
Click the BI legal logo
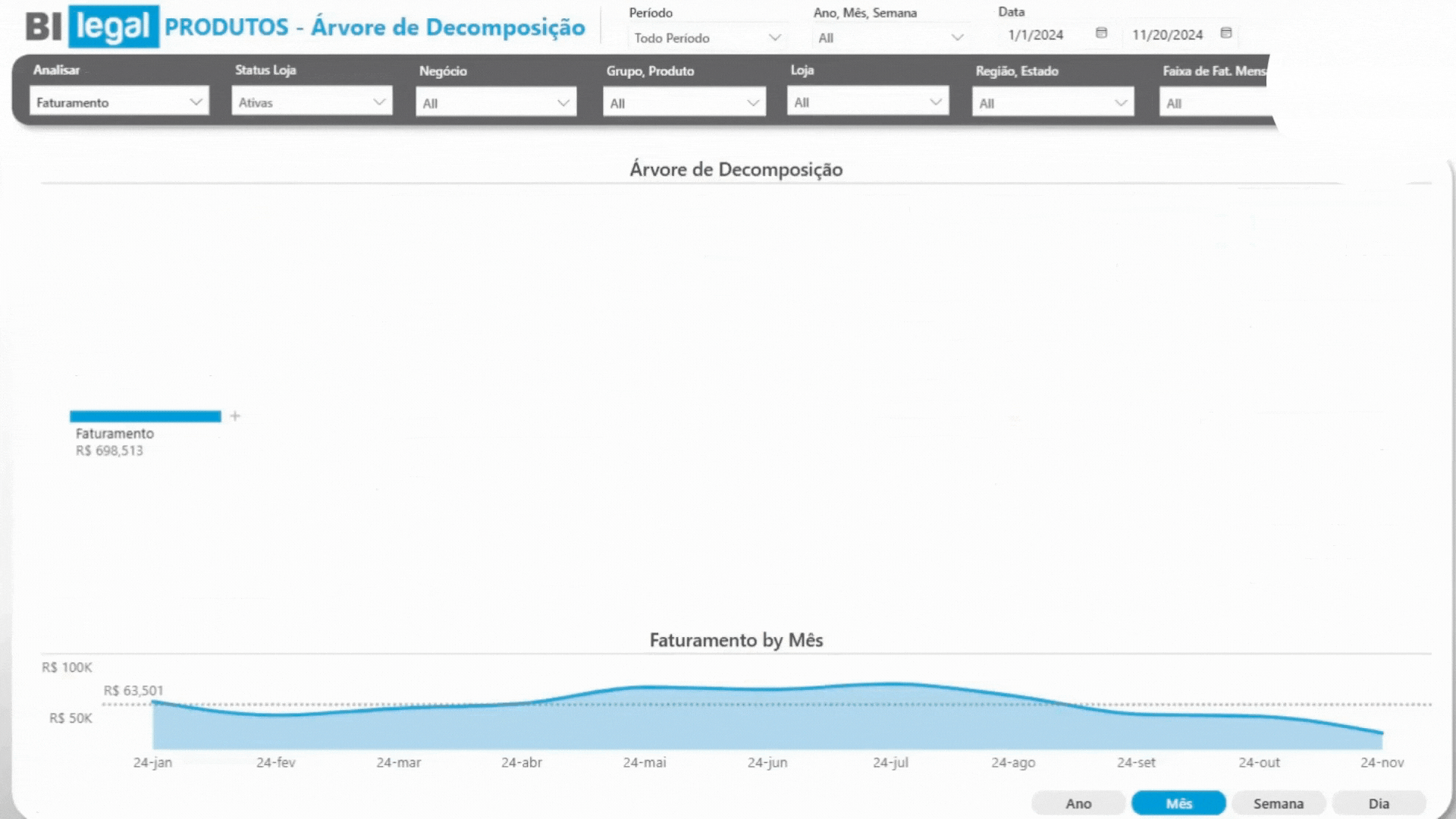click(93, 27)
